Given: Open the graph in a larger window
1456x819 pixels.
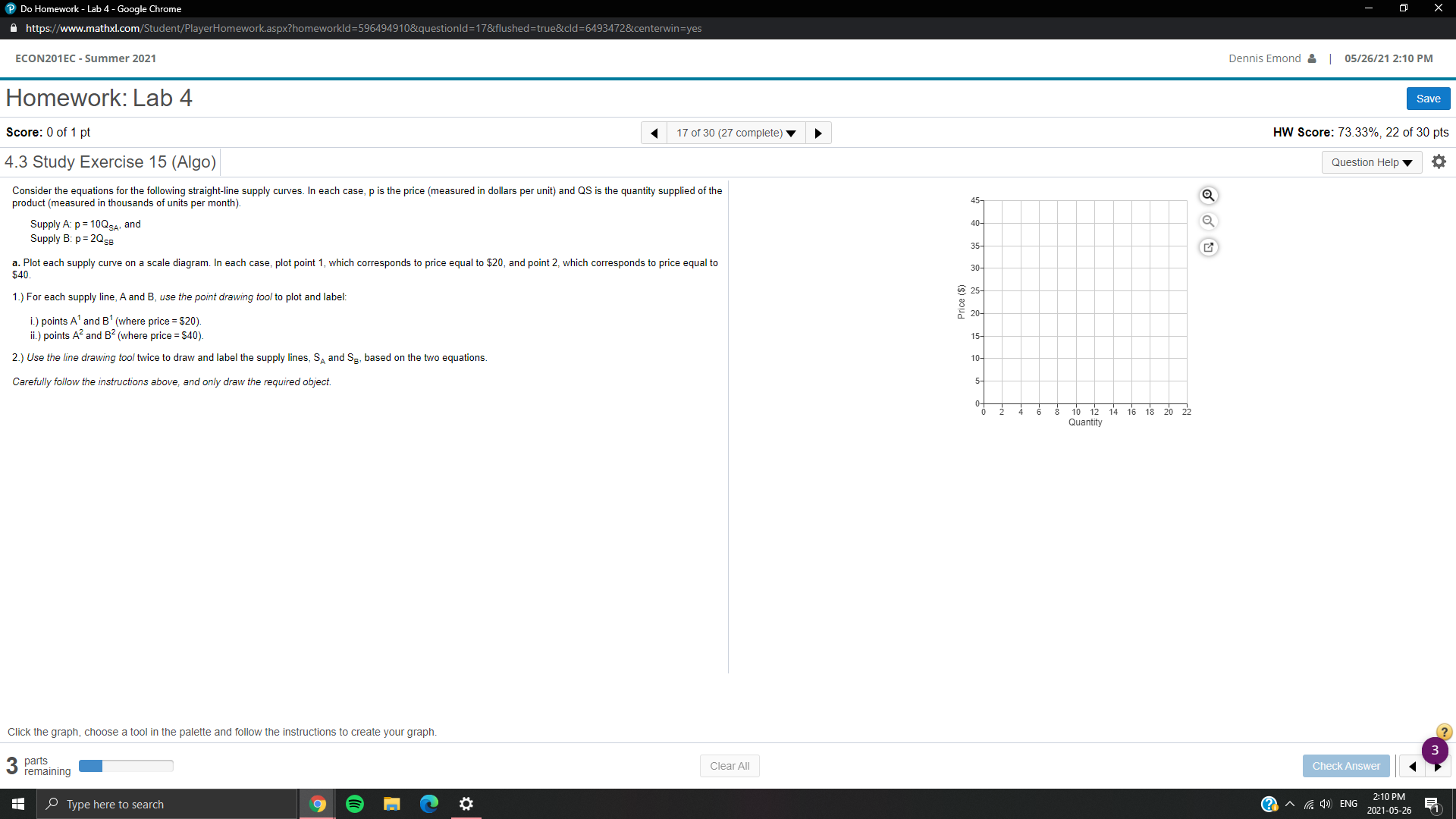Looking at the screenshot, I should (x=1208, y=246).
